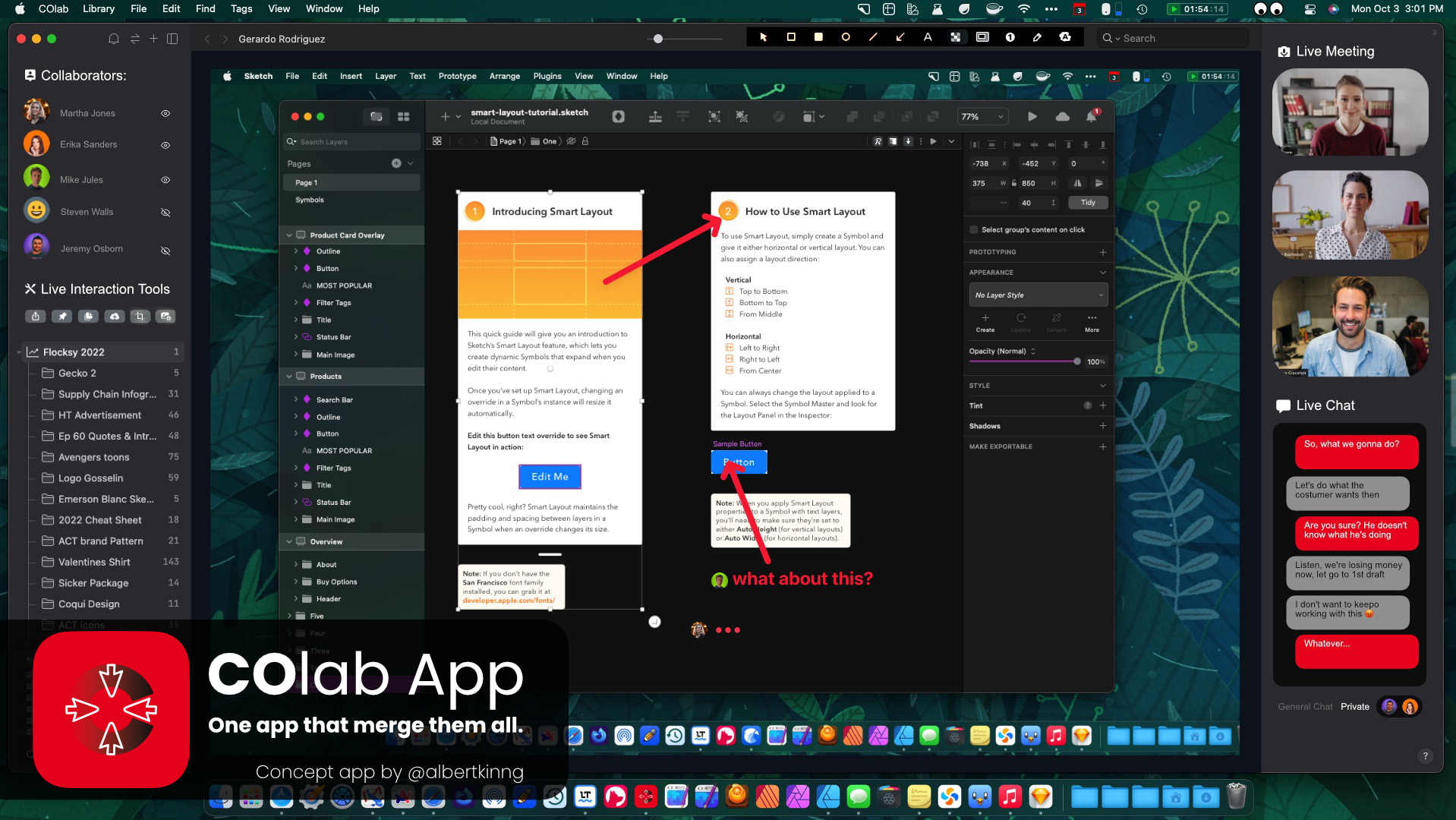Screen dimensions: 1456x820
Task: Toggle visibility for Martha Jones
Action: pyautogui.click(x=165, y=113)
